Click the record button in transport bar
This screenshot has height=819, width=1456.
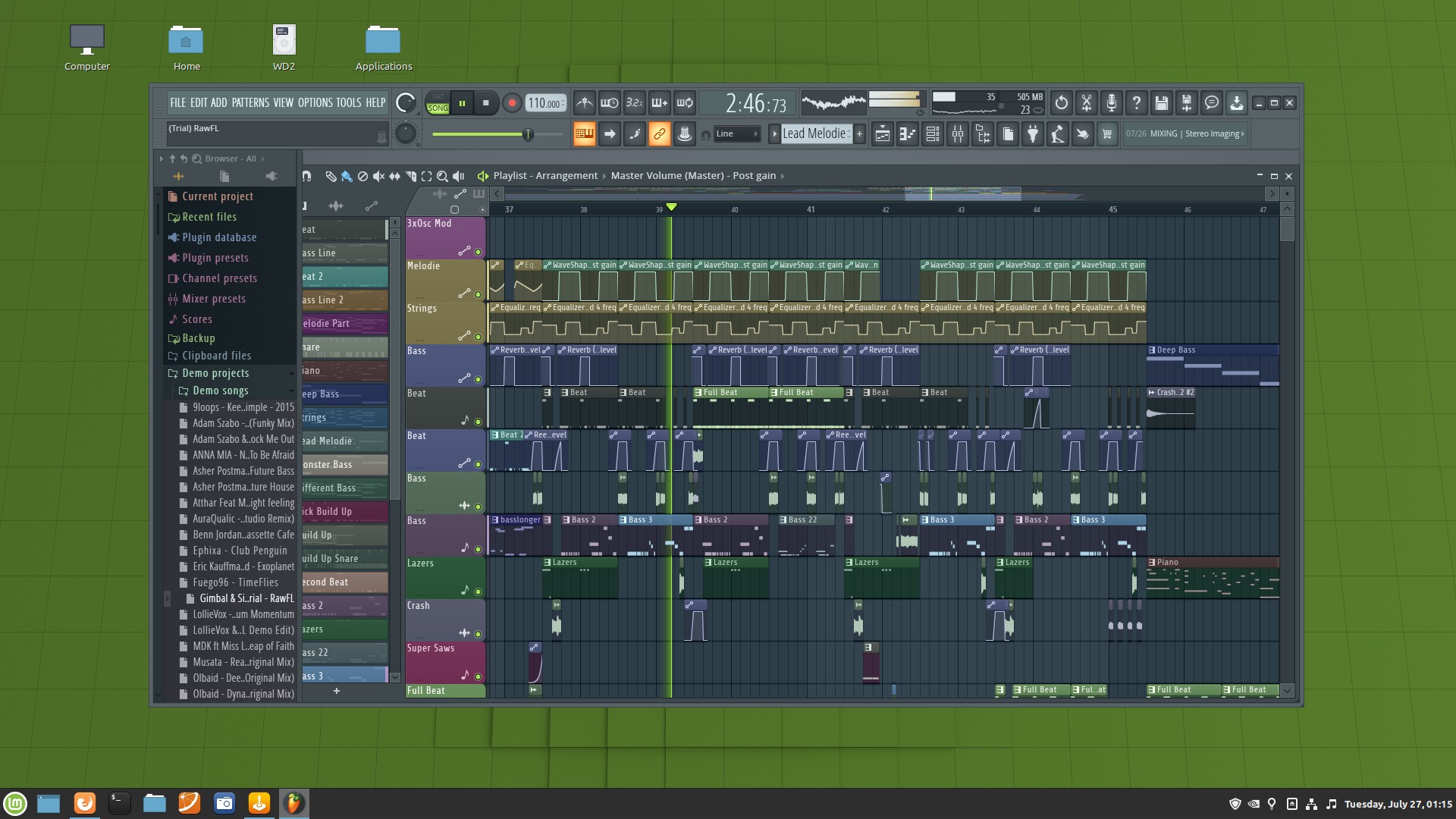tap(510, 103)
